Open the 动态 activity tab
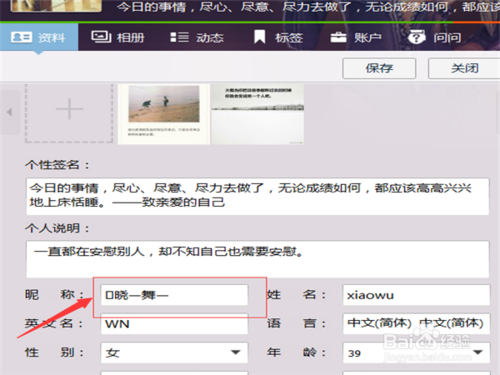500x375 pixels. coord(196,37)
